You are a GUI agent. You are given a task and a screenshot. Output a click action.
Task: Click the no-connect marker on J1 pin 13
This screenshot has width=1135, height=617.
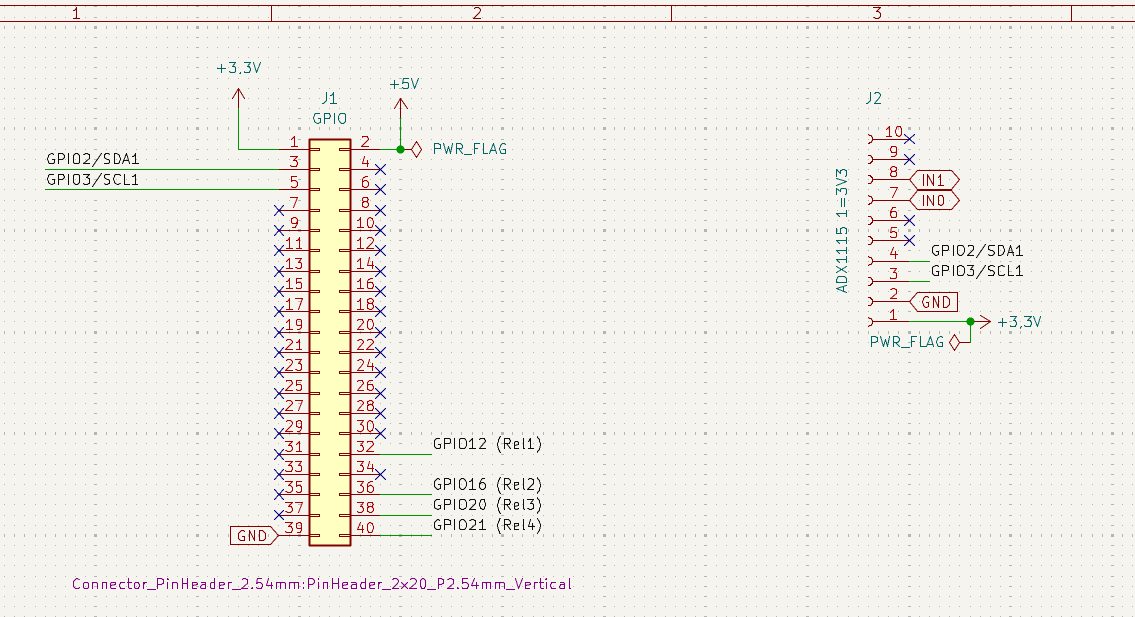click(x=279, y=272)
